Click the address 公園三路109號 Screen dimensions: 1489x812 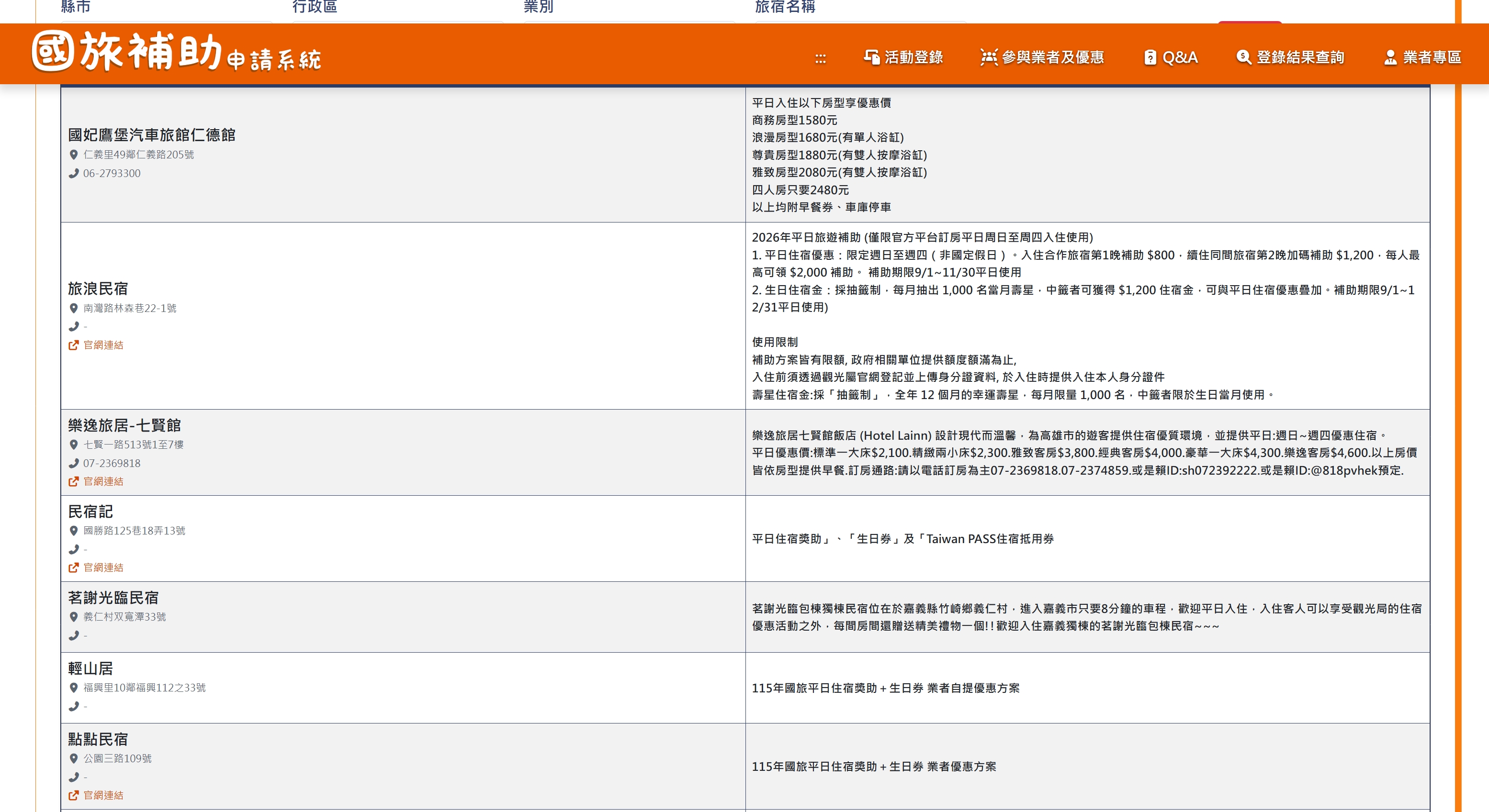pos(117,758)
